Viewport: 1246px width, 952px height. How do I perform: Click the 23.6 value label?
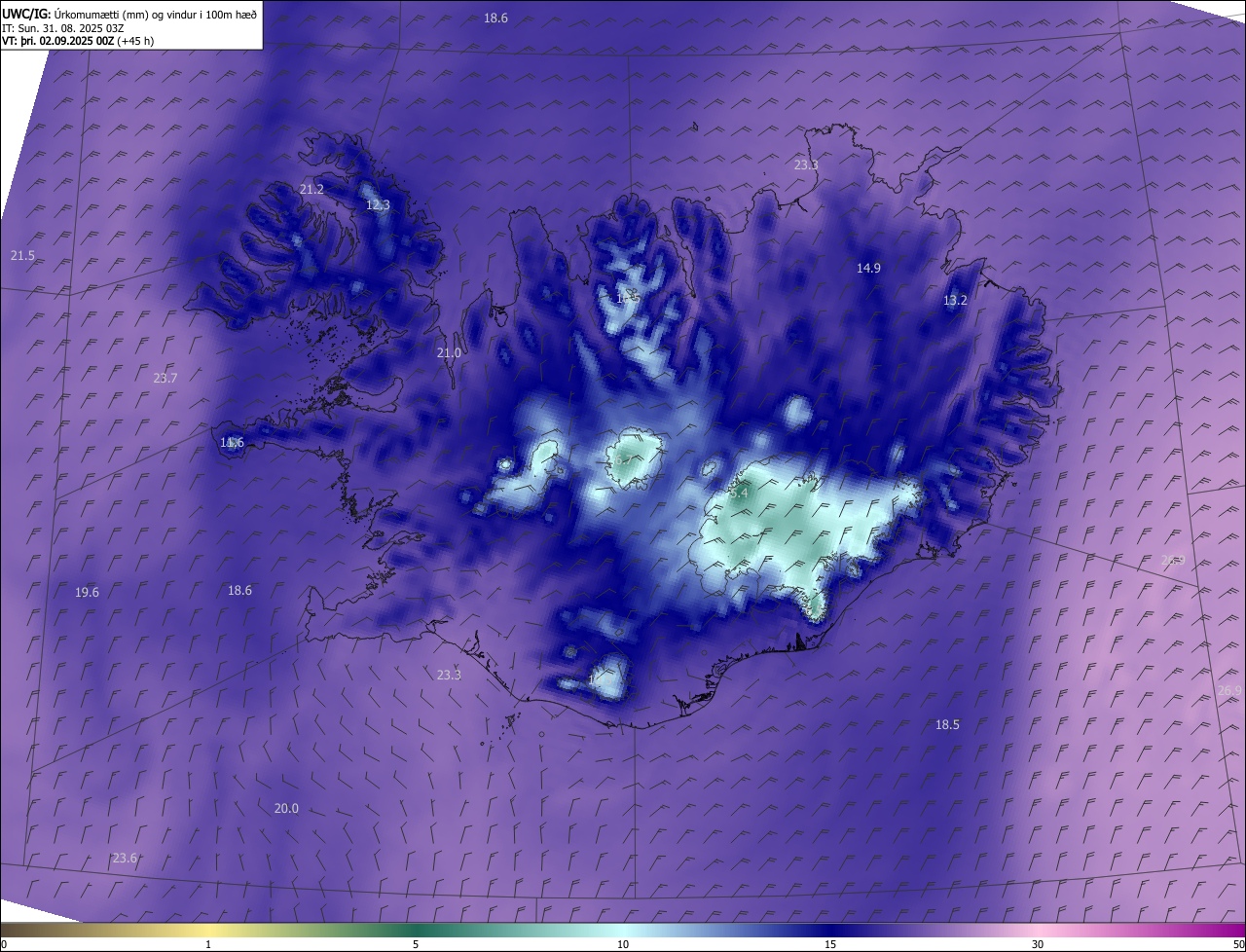coord(125,859)
